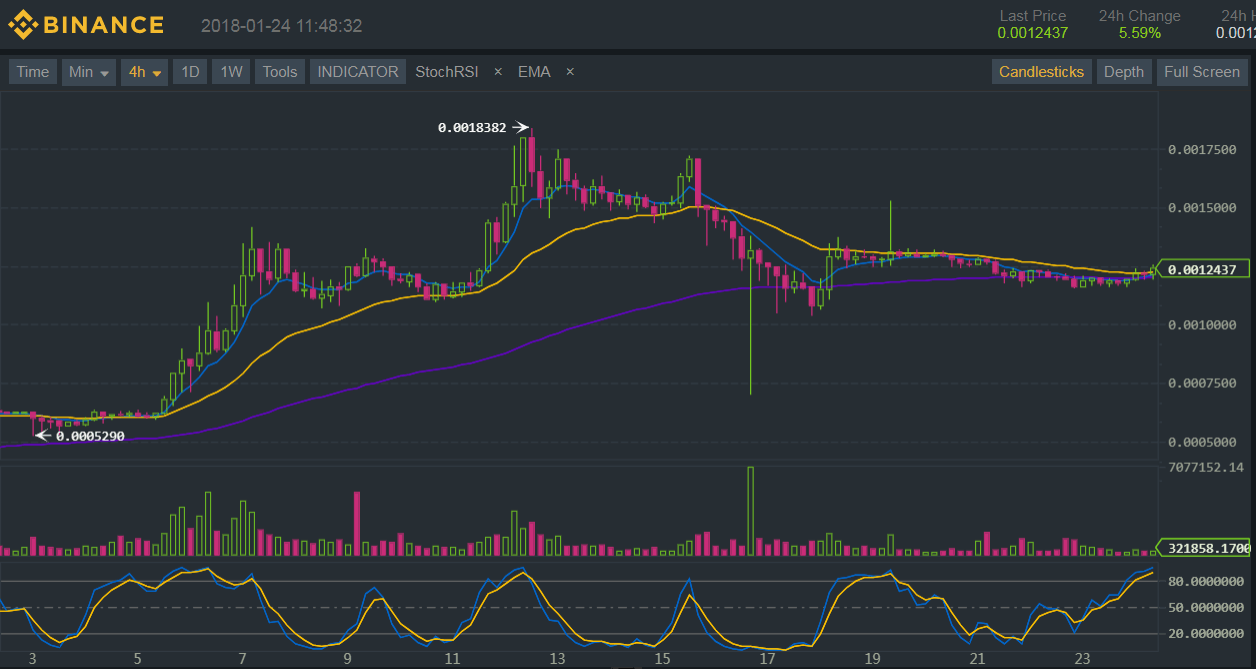Open the INDICATOR menu
1256x669 pixels.
[358, 72]
